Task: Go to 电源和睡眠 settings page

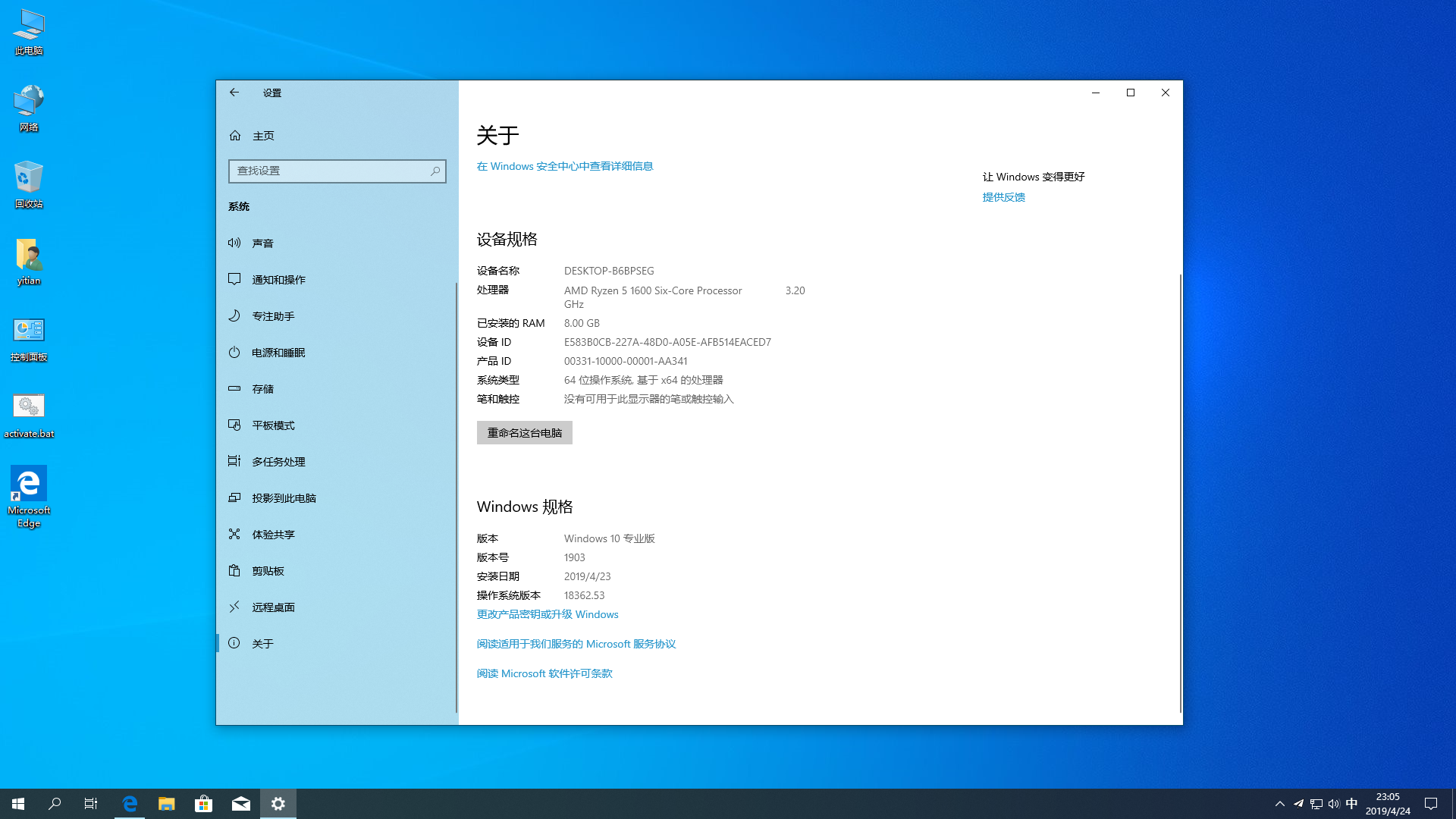Action: pos(337,352)
